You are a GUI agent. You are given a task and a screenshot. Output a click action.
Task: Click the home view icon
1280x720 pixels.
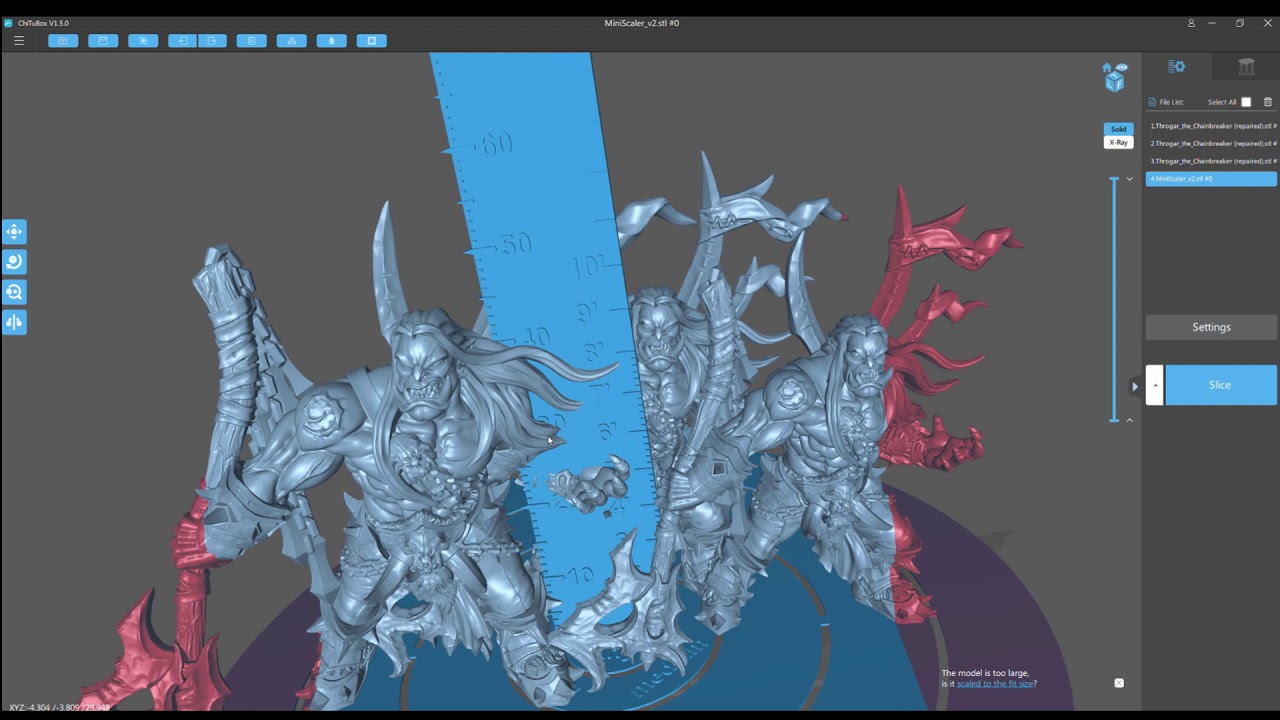point(1107,68)
